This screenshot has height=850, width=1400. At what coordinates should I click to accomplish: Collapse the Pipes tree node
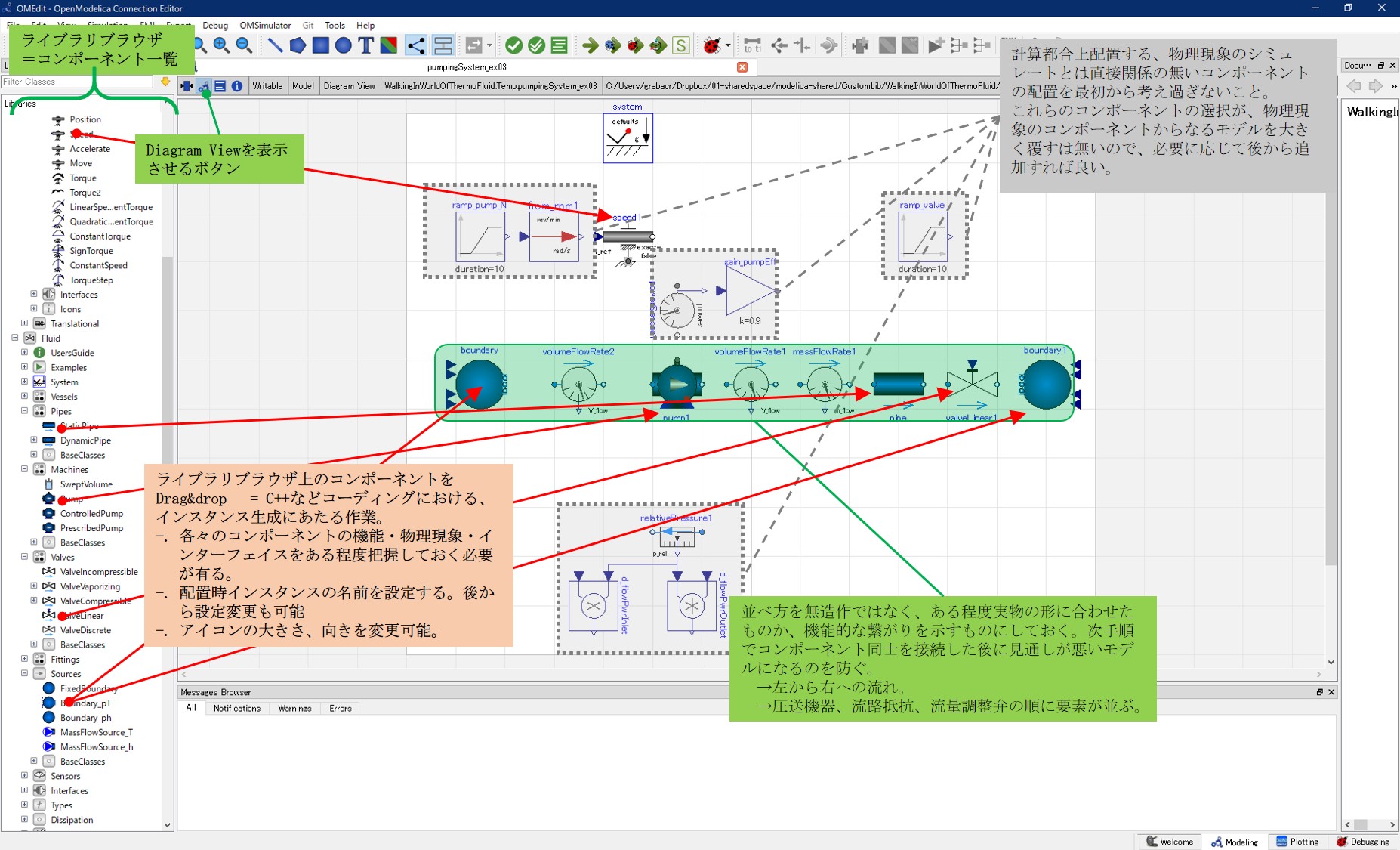(24, 411)
